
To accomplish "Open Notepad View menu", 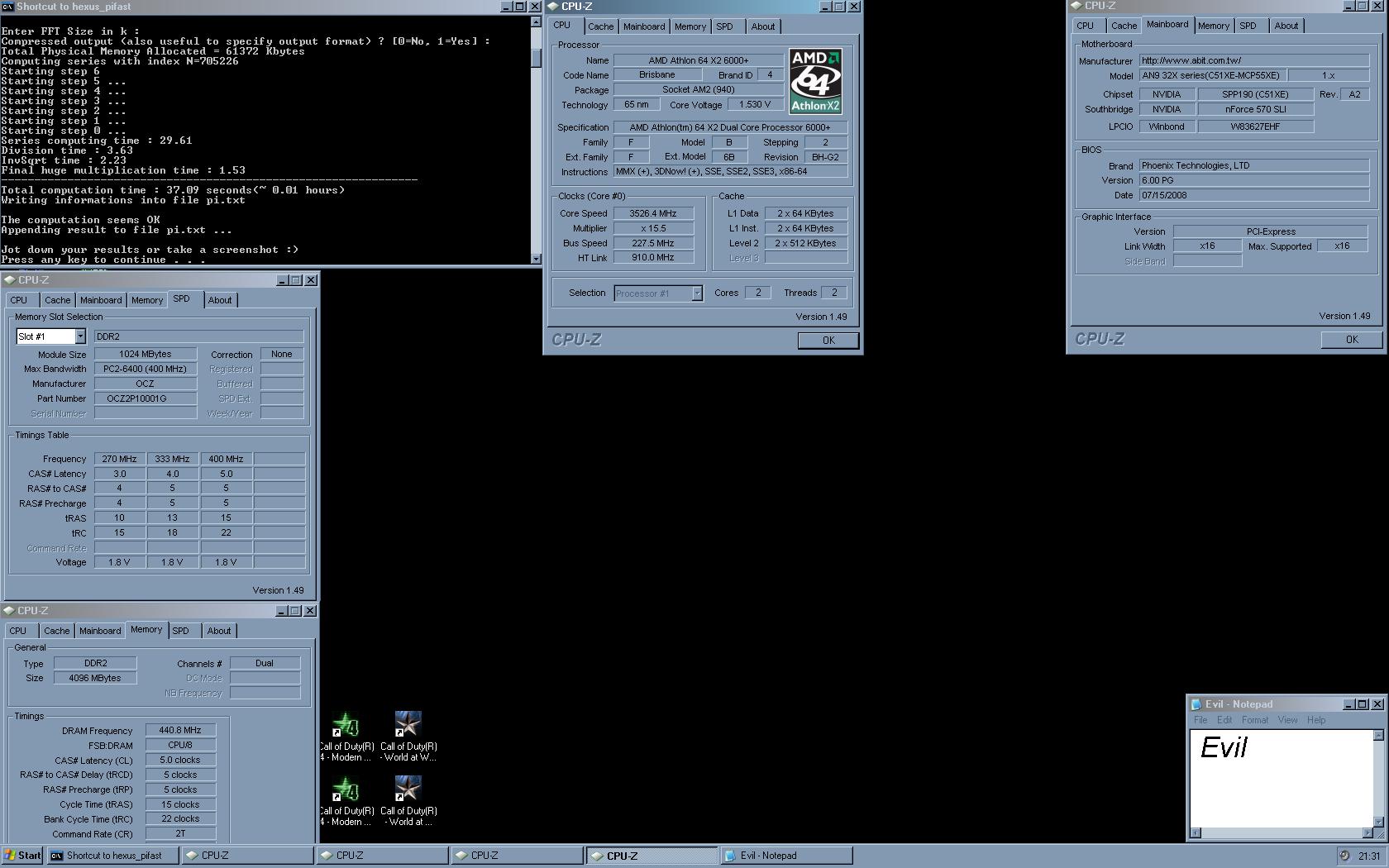I will pyautogui.click(x=1288, y=720).
